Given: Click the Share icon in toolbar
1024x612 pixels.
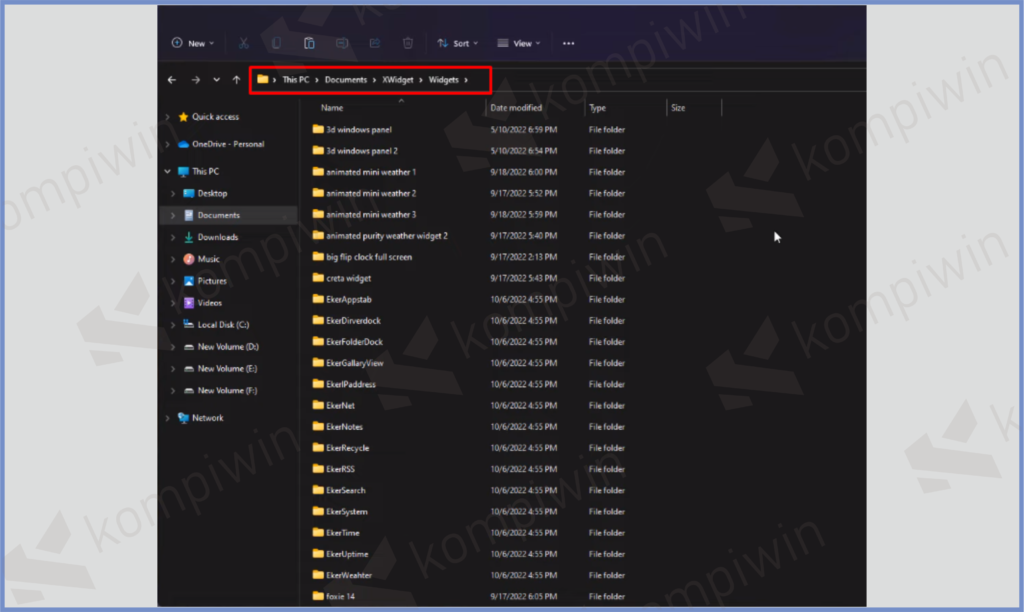Looking at the screenshot, I should point(375,43).
